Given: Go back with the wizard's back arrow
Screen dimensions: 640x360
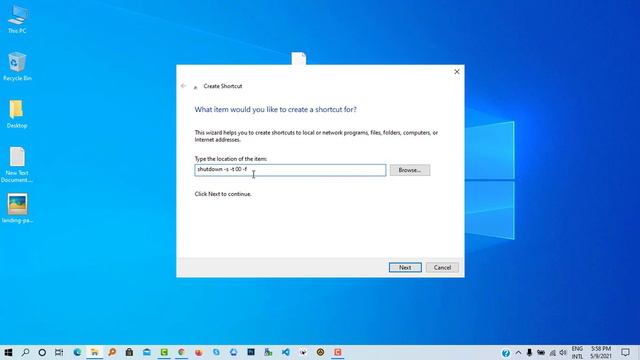Looking at the screenshot, I should point(183,86).
